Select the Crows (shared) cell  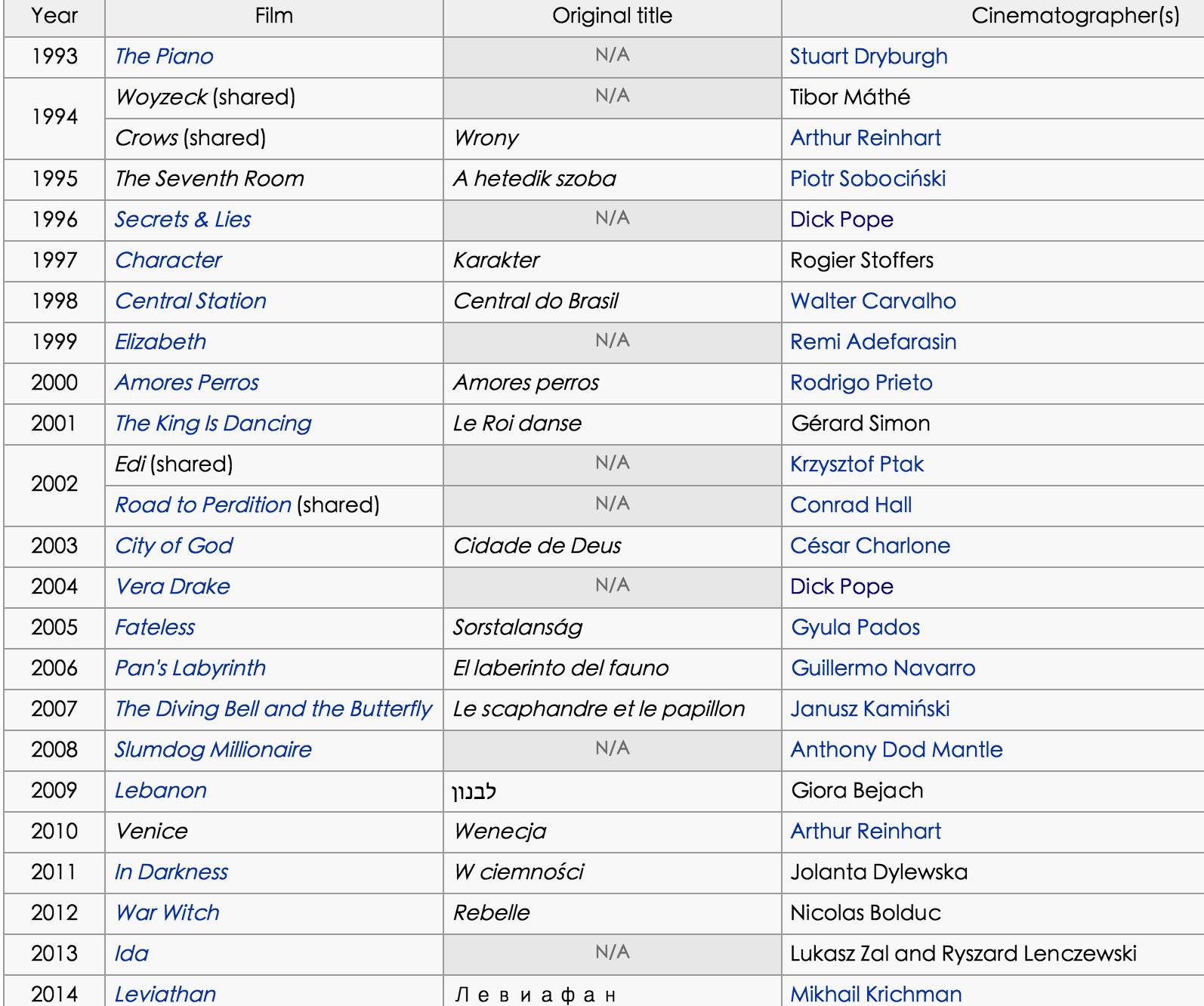coord(273,138)
